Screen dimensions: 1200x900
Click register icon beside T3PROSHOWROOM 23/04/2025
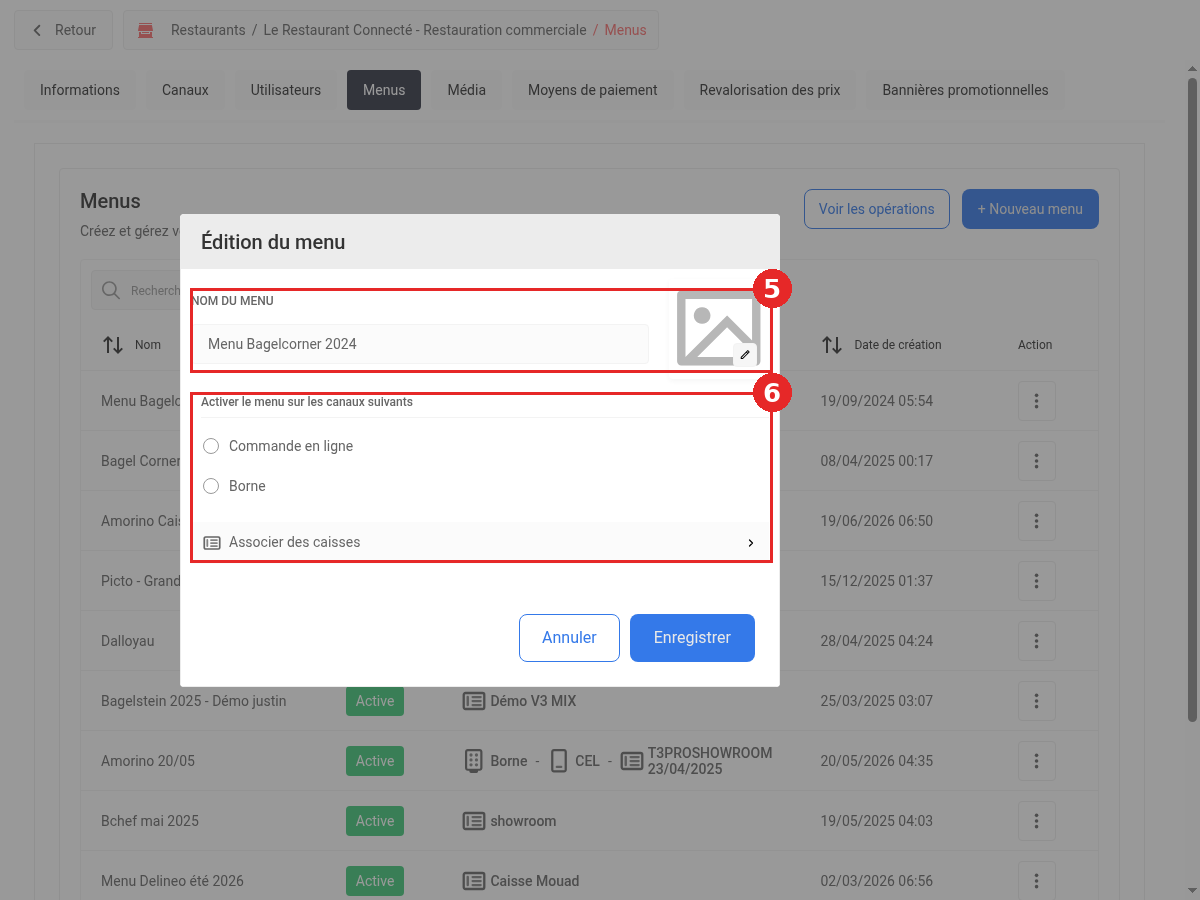pos(631,761)
